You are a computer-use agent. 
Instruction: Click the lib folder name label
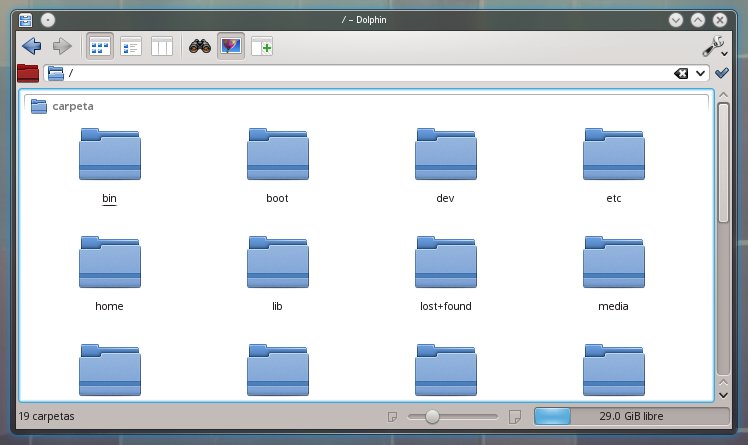(277, 306)
